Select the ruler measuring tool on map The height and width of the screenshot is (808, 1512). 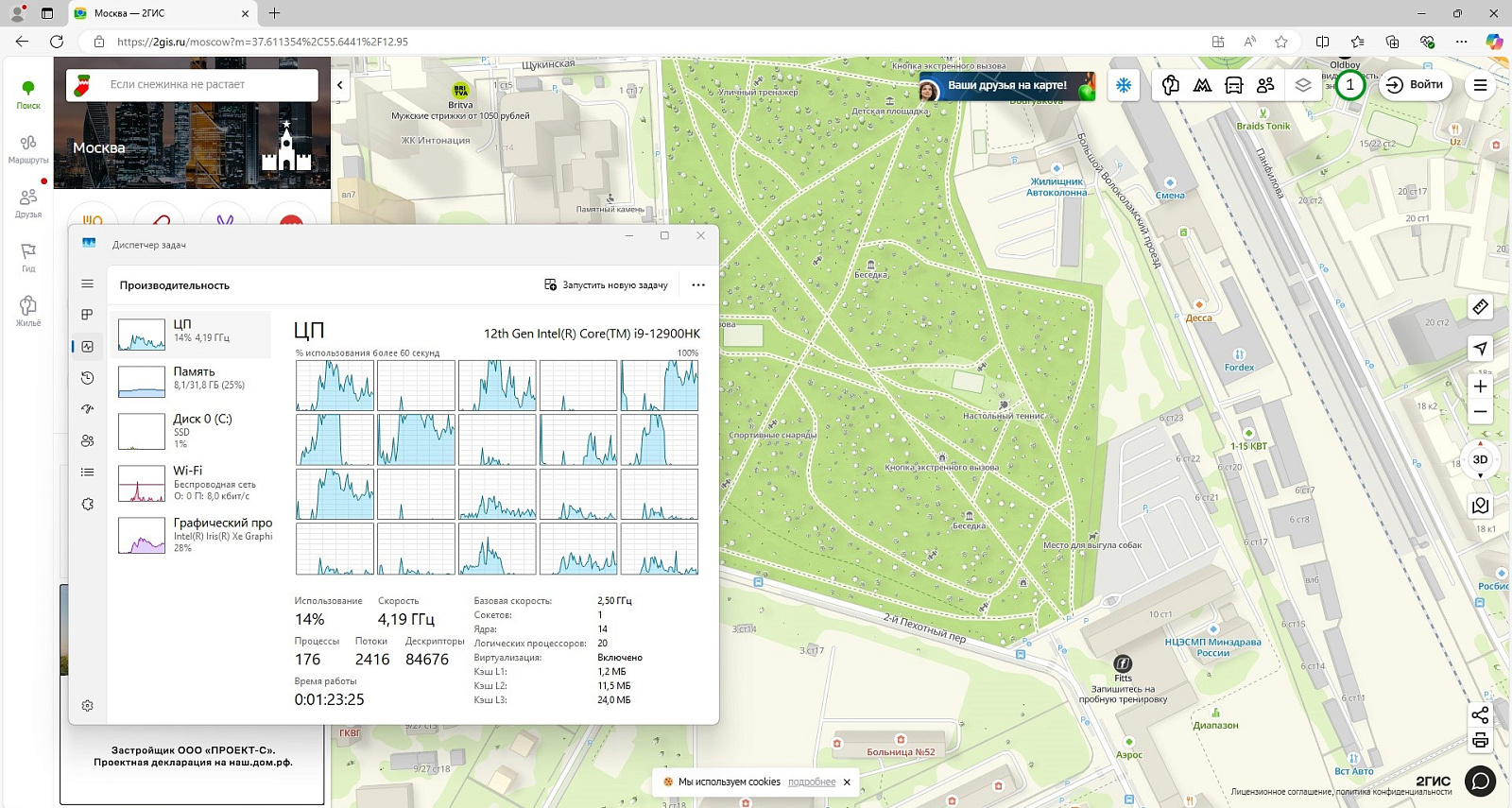pos(1481,307)
